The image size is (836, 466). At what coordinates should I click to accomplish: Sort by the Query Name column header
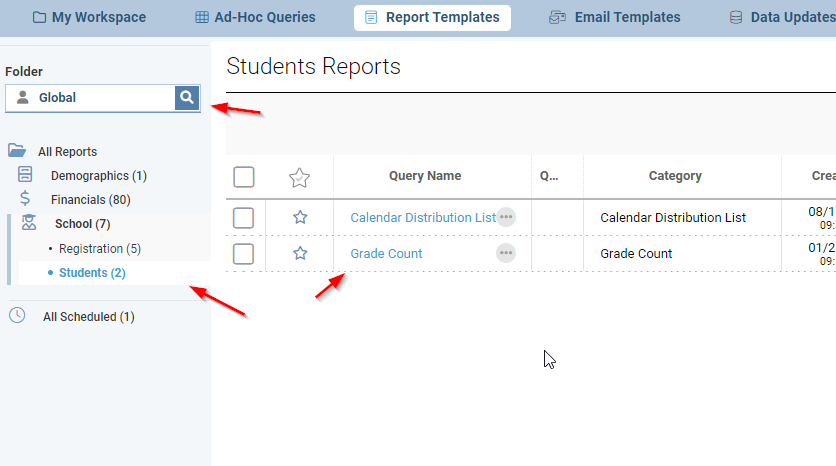(425, 176)
